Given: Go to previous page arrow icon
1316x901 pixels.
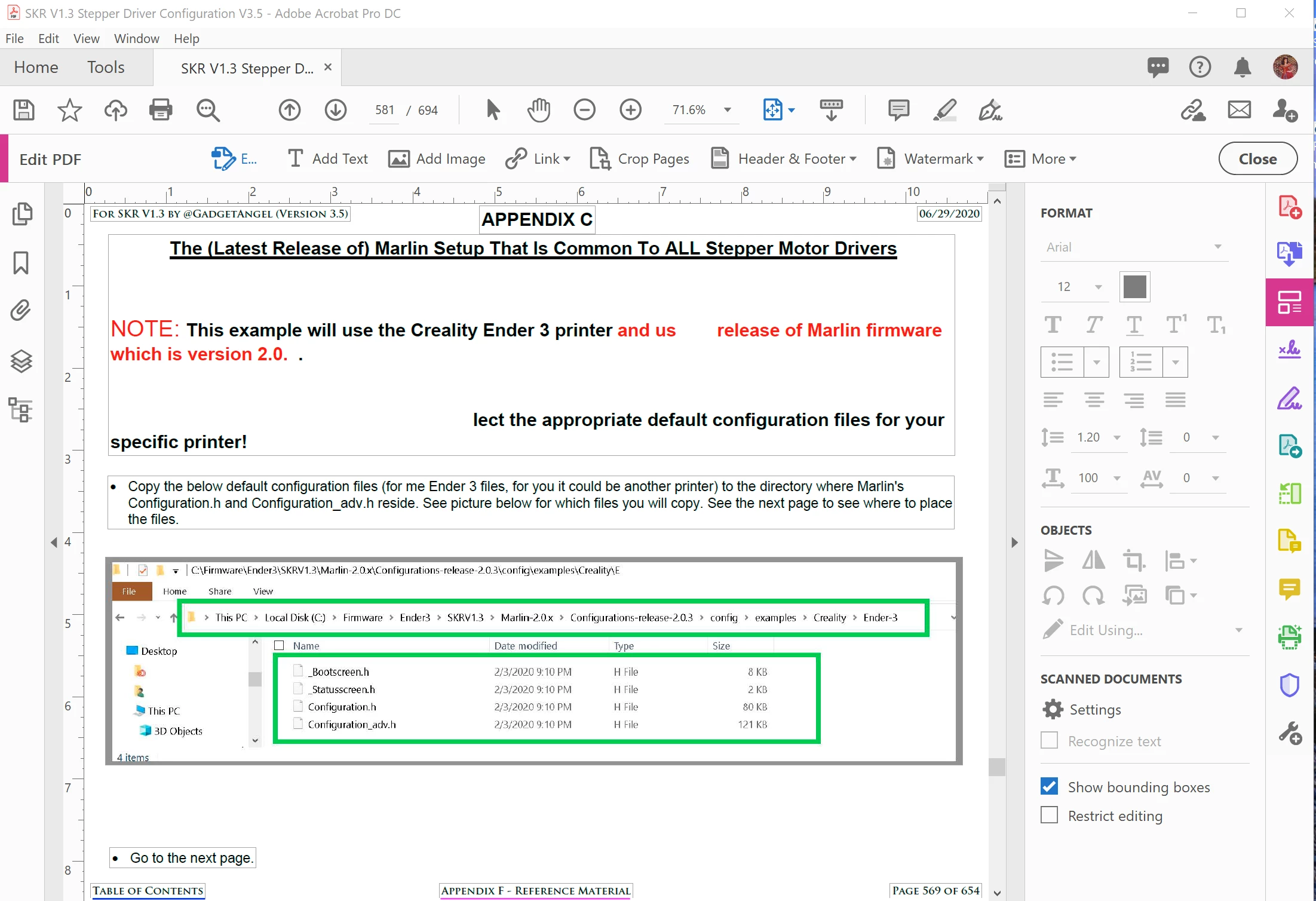Looking at the screenshot, I should point(290,110).
